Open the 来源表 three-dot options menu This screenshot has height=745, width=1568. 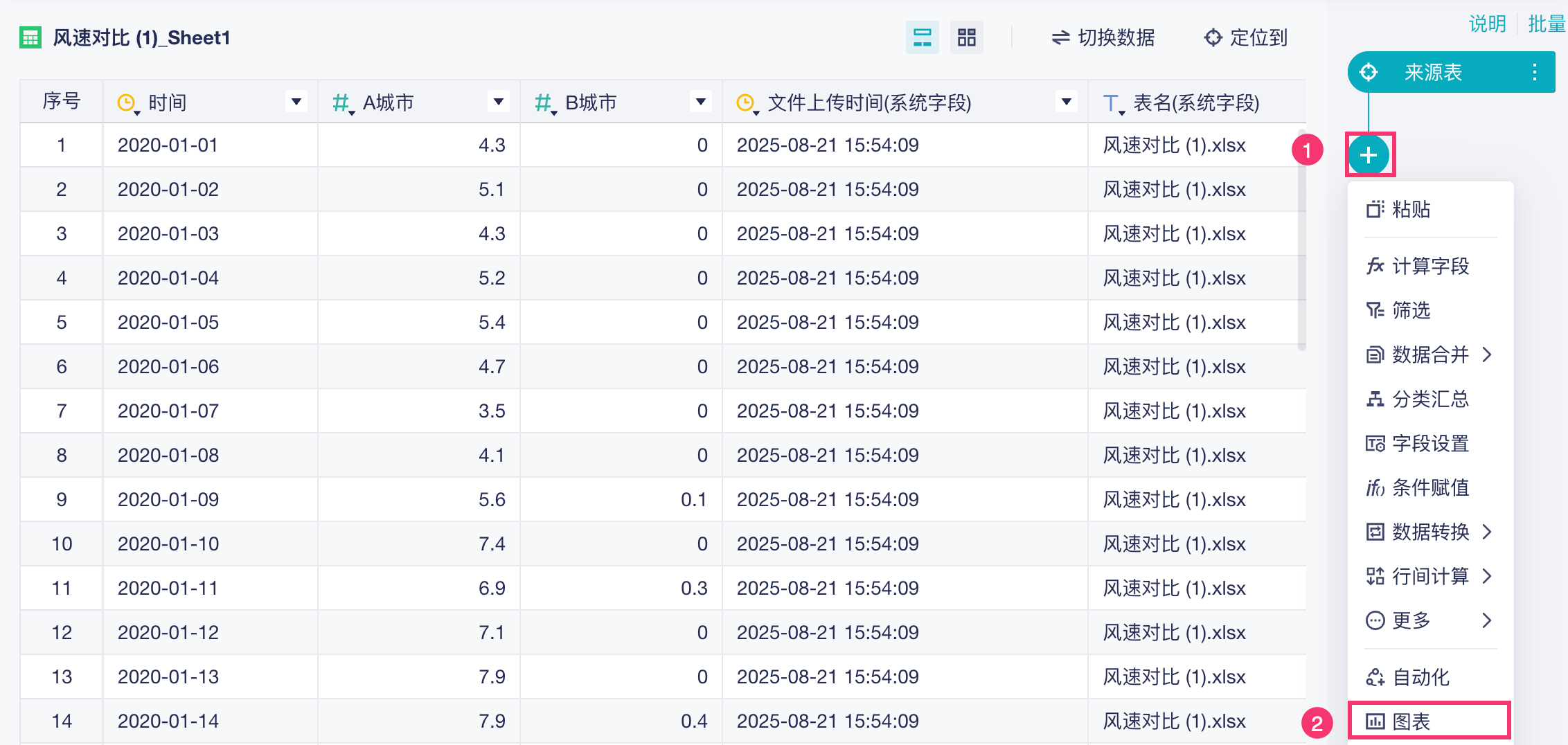(1535, 72)
